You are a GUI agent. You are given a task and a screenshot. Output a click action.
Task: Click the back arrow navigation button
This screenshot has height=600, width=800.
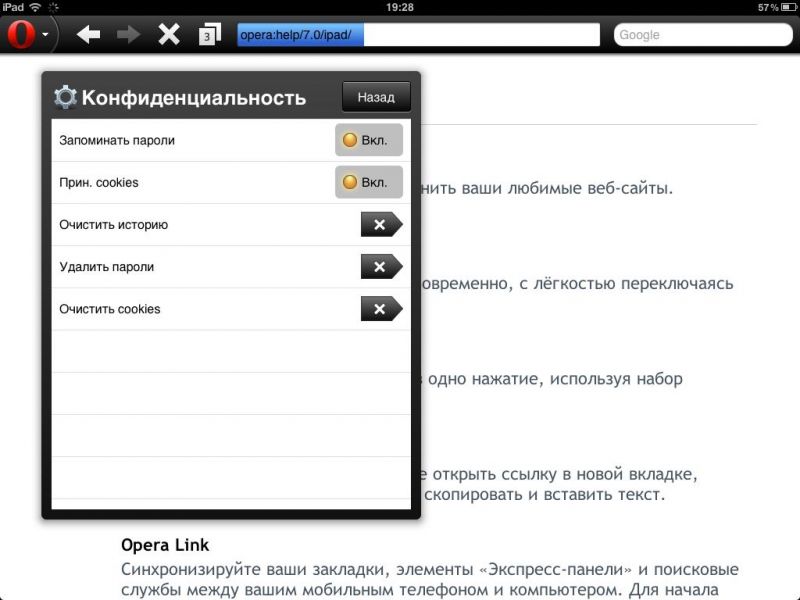point(89,35)
